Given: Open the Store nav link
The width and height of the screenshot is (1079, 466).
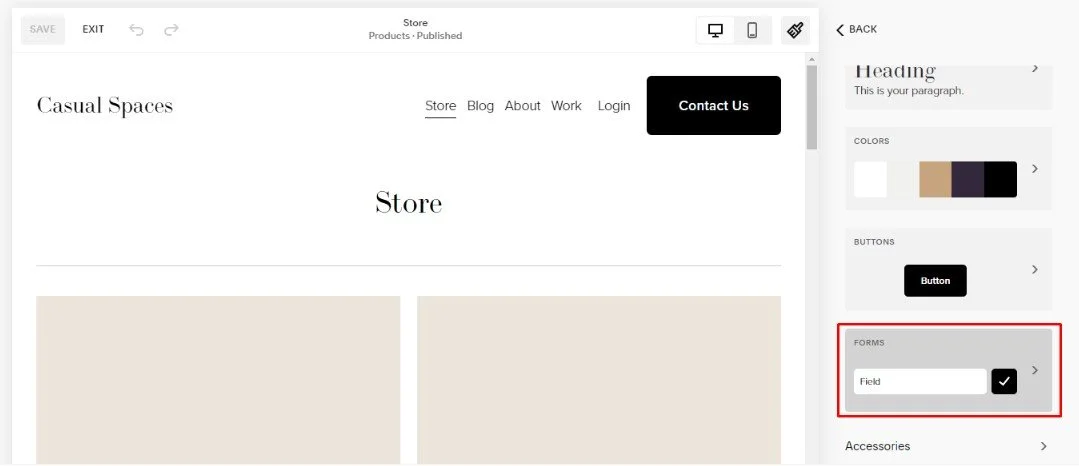Looking at the screenshot, I should [440, 106].
